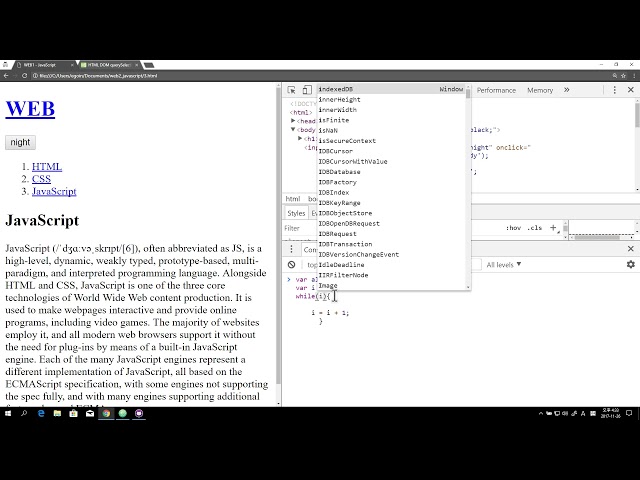
Task: Click the Chrome icon on the taskbar
Action: pyautogui.click(x=106, y=413)
